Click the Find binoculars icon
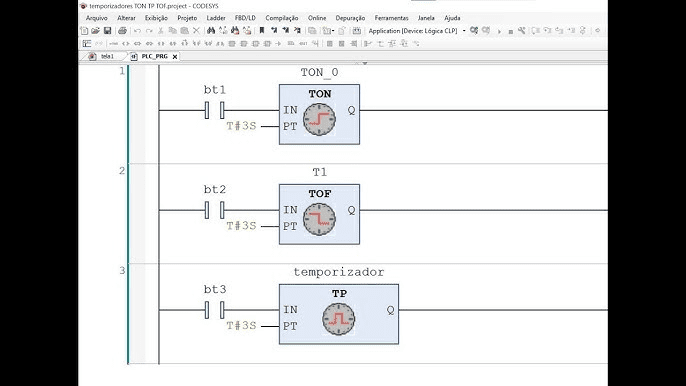The height and width of the screenshot is (386, 686). pos(211,31)
